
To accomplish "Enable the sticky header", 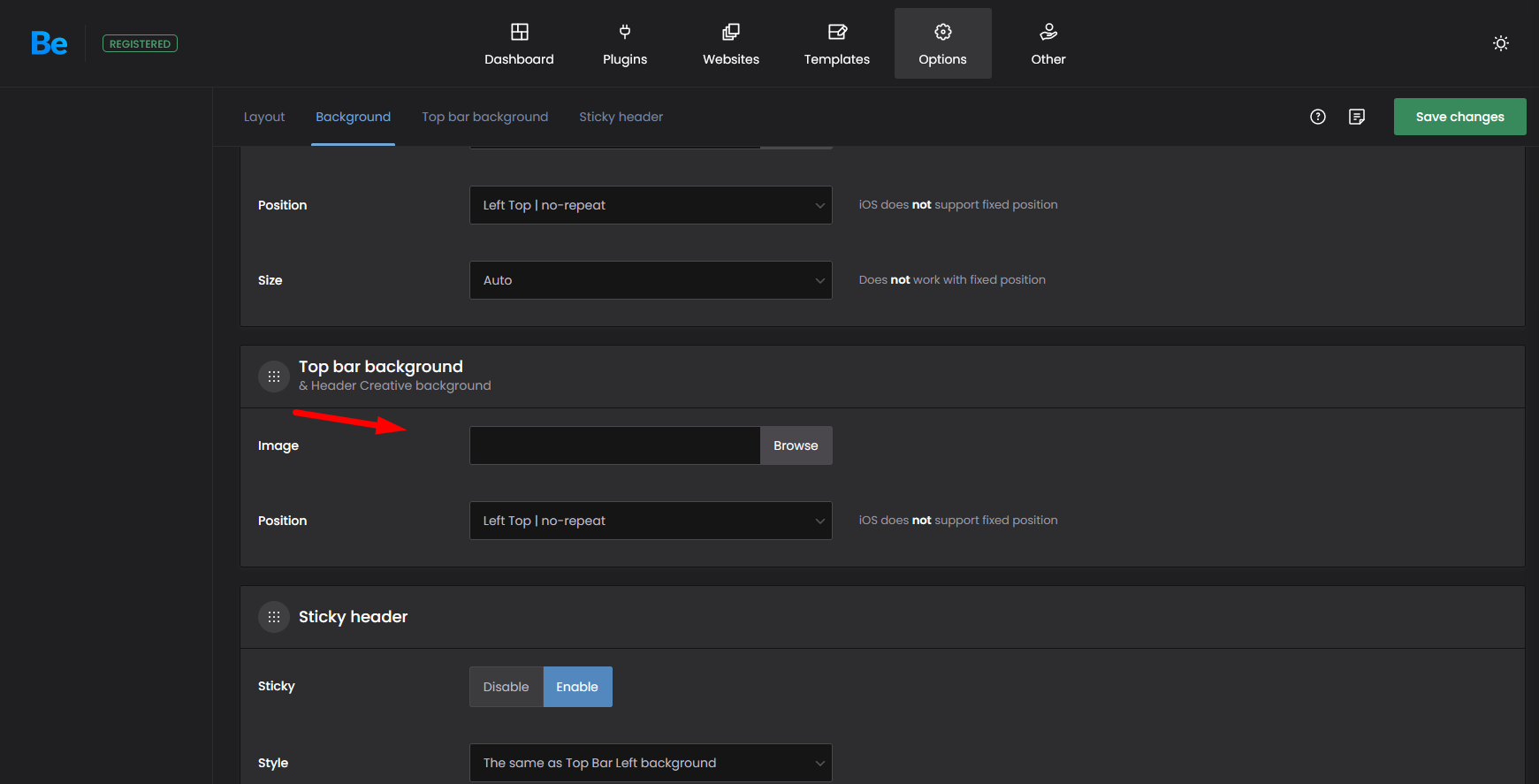I will click(577, 687).
